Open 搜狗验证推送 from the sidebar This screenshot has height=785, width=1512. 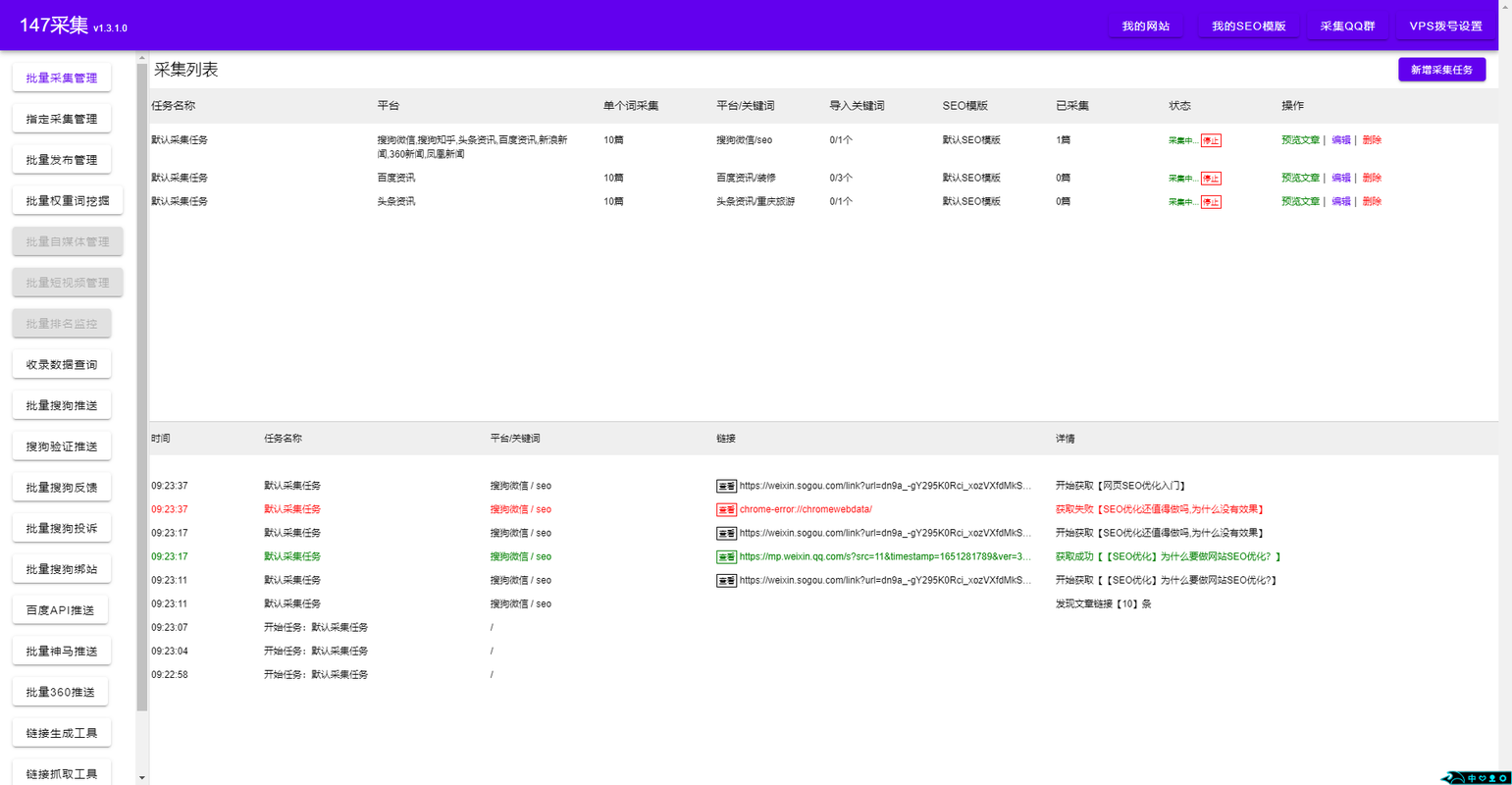pos(62,446)
